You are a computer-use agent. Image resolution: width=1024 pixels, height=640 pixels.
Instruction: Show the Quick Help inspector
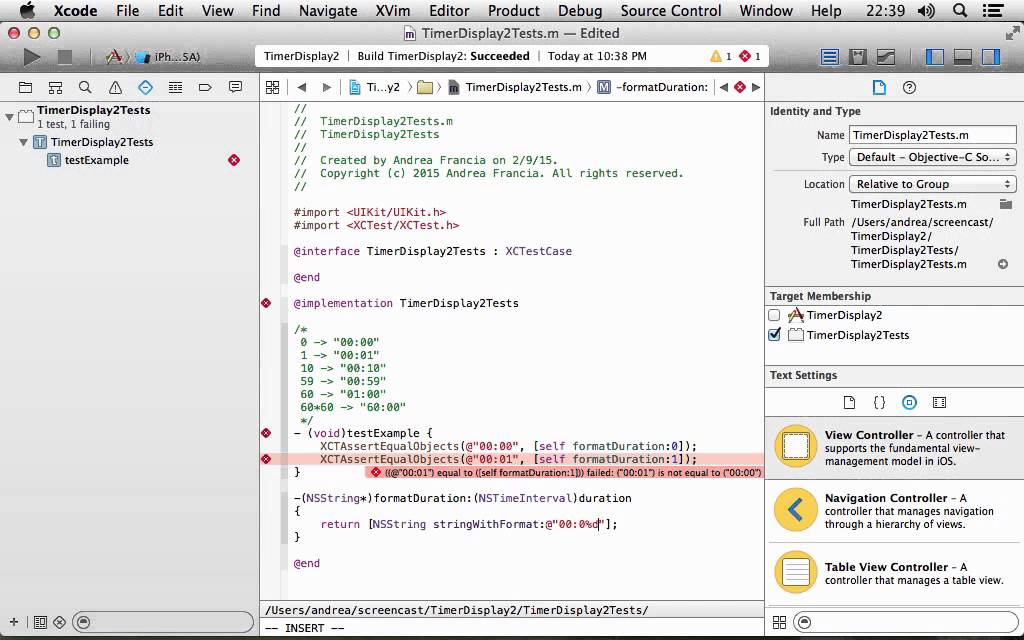coord(909,88)
